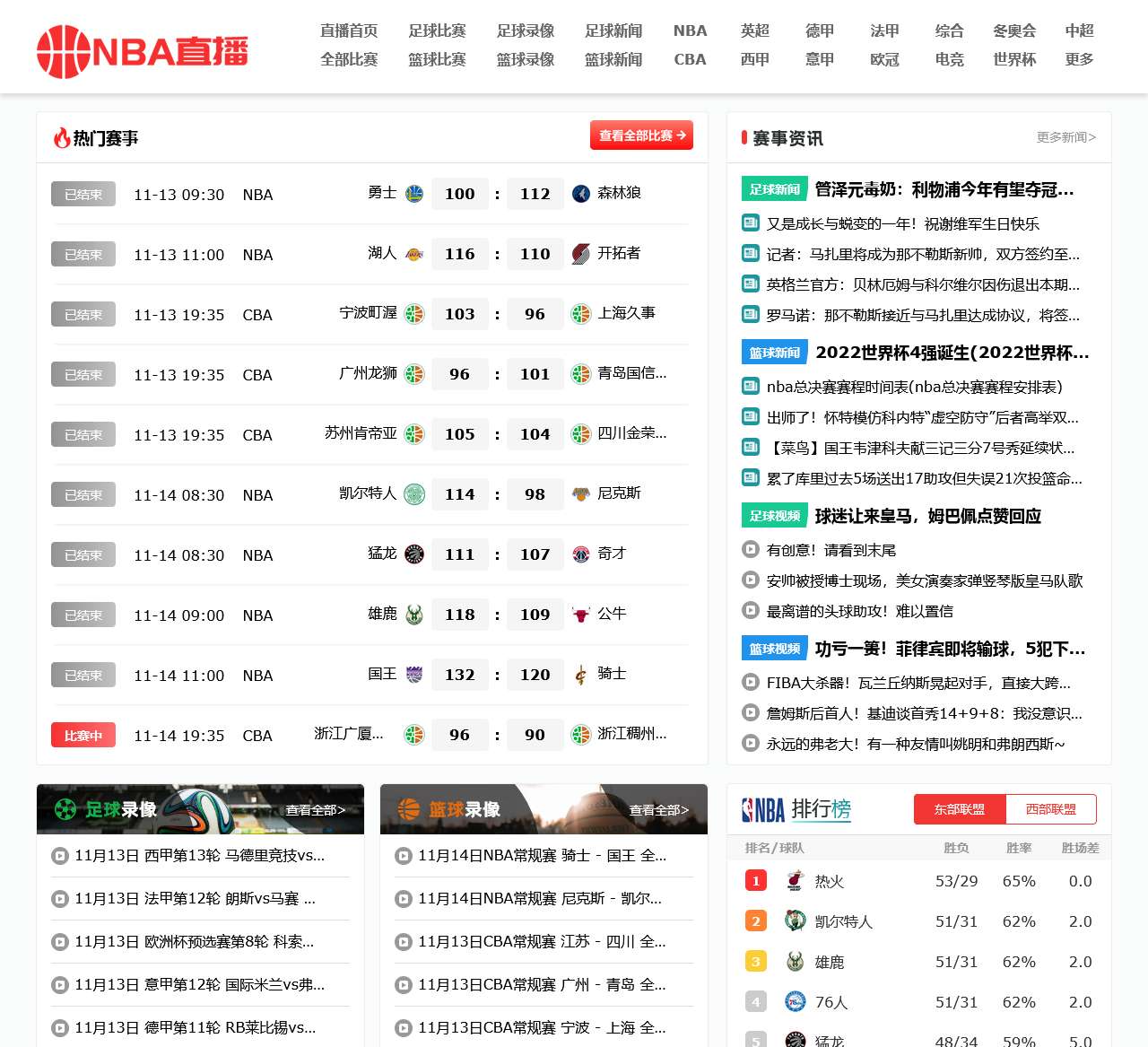Click the 76人 logo in rankings

click(796, 1001)
